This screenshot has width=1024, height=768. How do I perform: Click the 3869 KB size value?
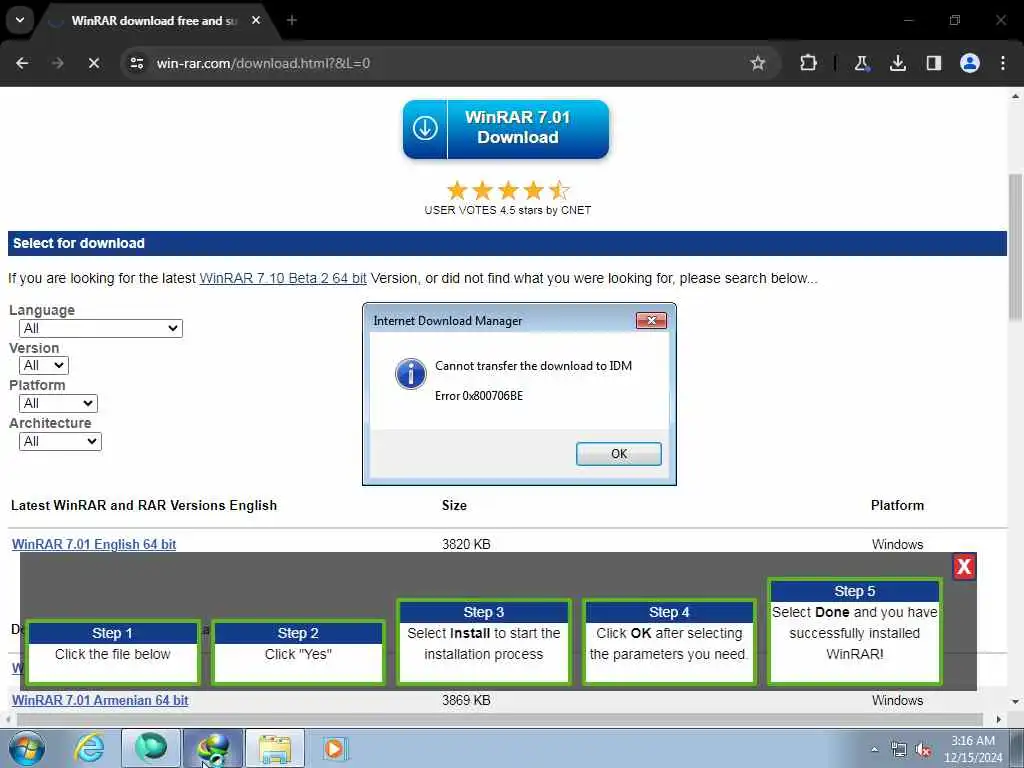(x=466, y=700)
